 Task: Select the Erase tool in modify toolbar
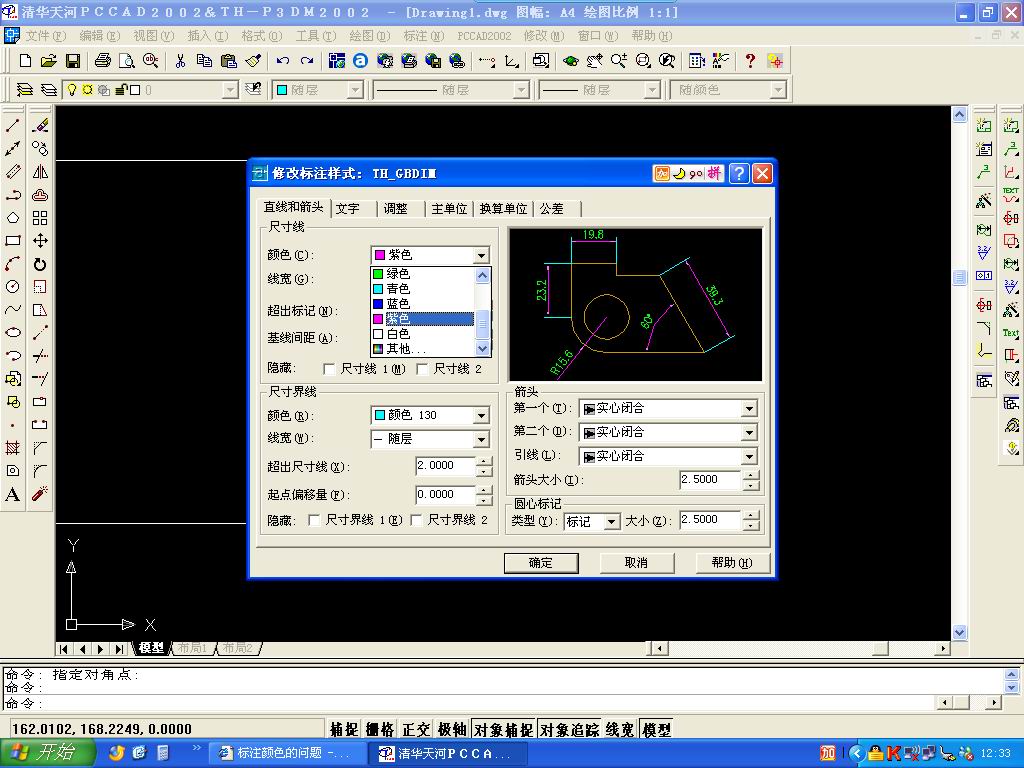[x=40, y=125]
